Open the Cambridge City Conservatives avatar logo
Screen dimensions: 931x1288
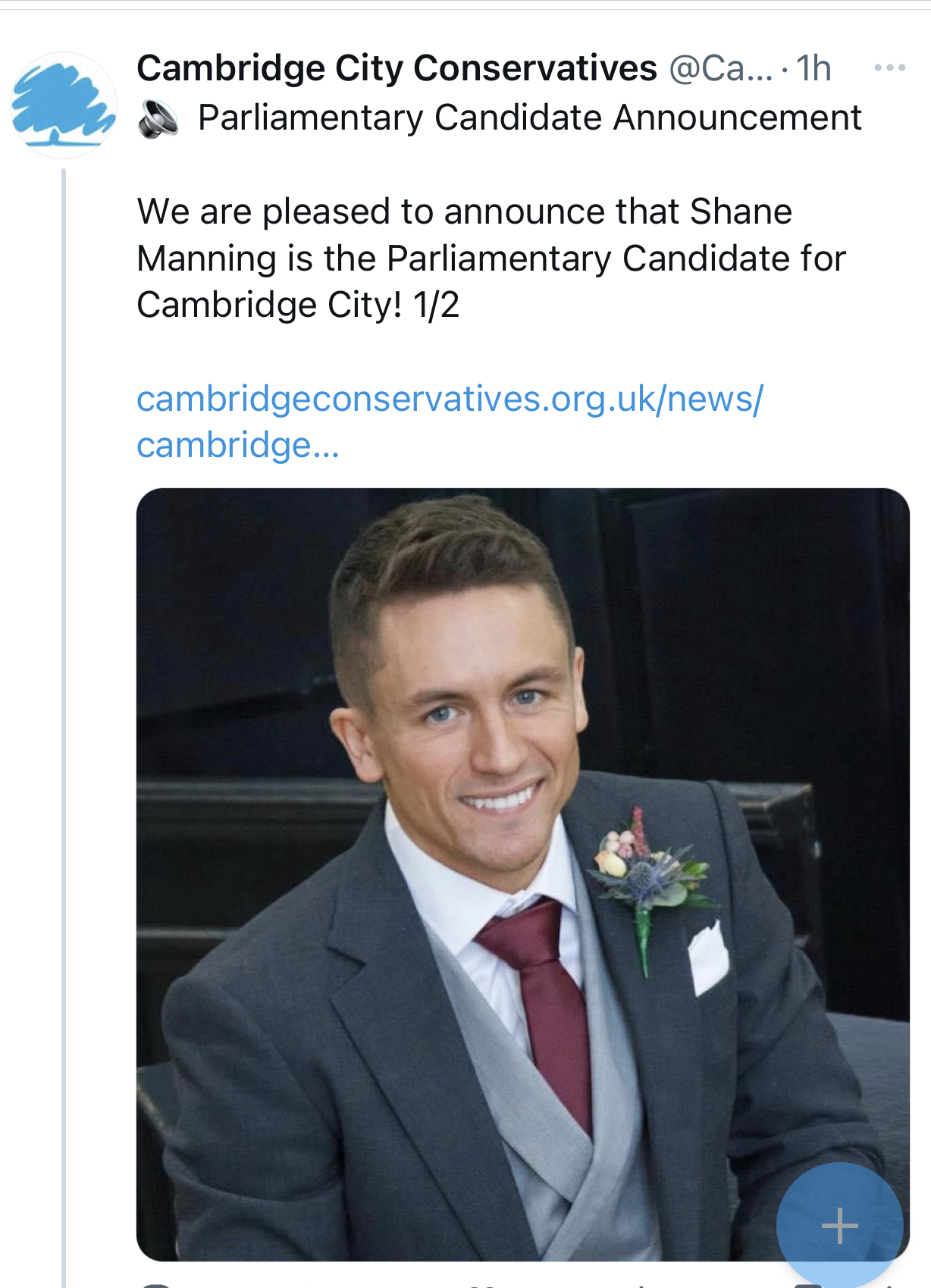(x=64, y=105)
